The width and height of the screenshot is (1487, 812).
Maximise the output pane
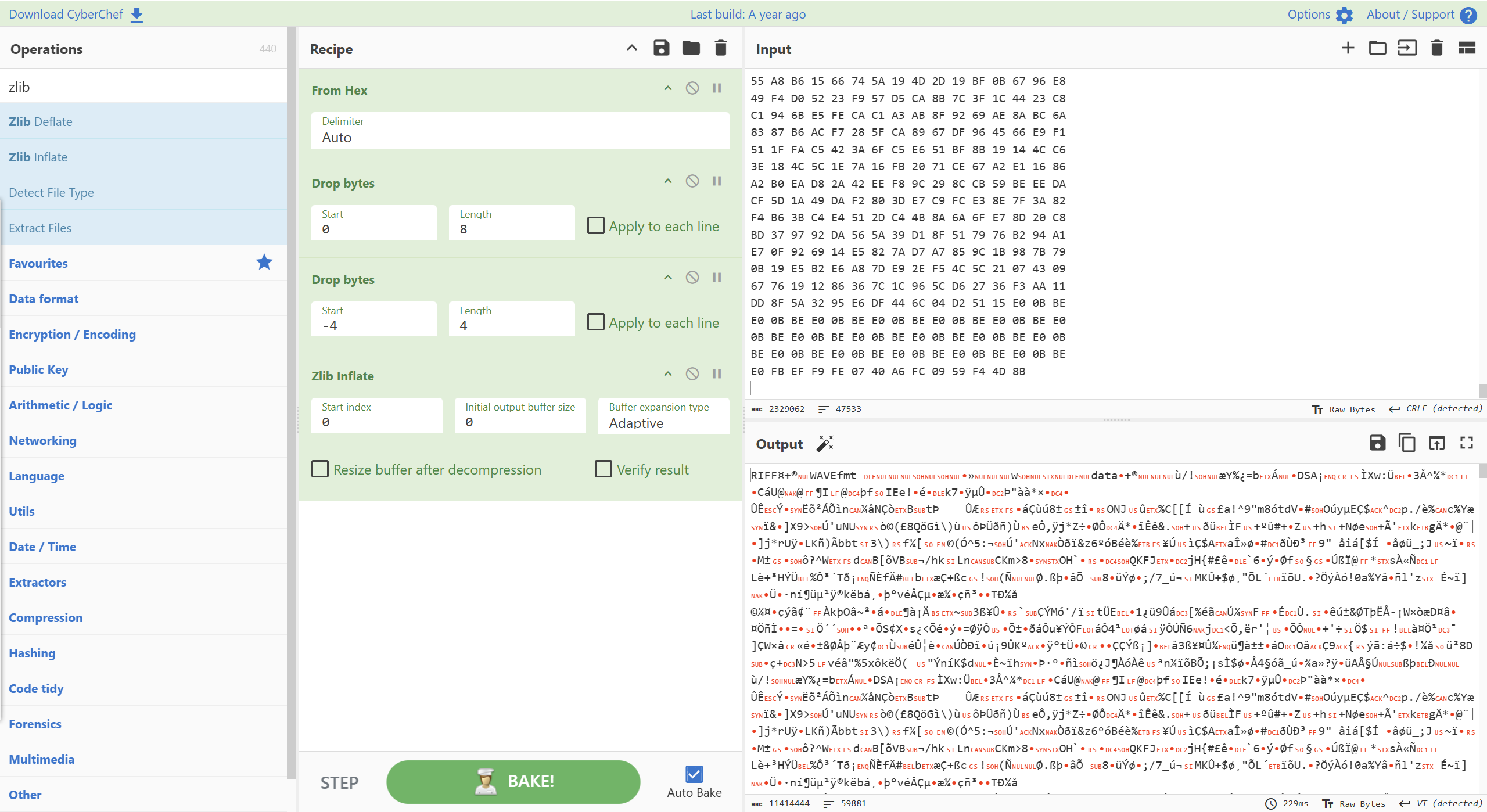click(x=1466, y=443)
